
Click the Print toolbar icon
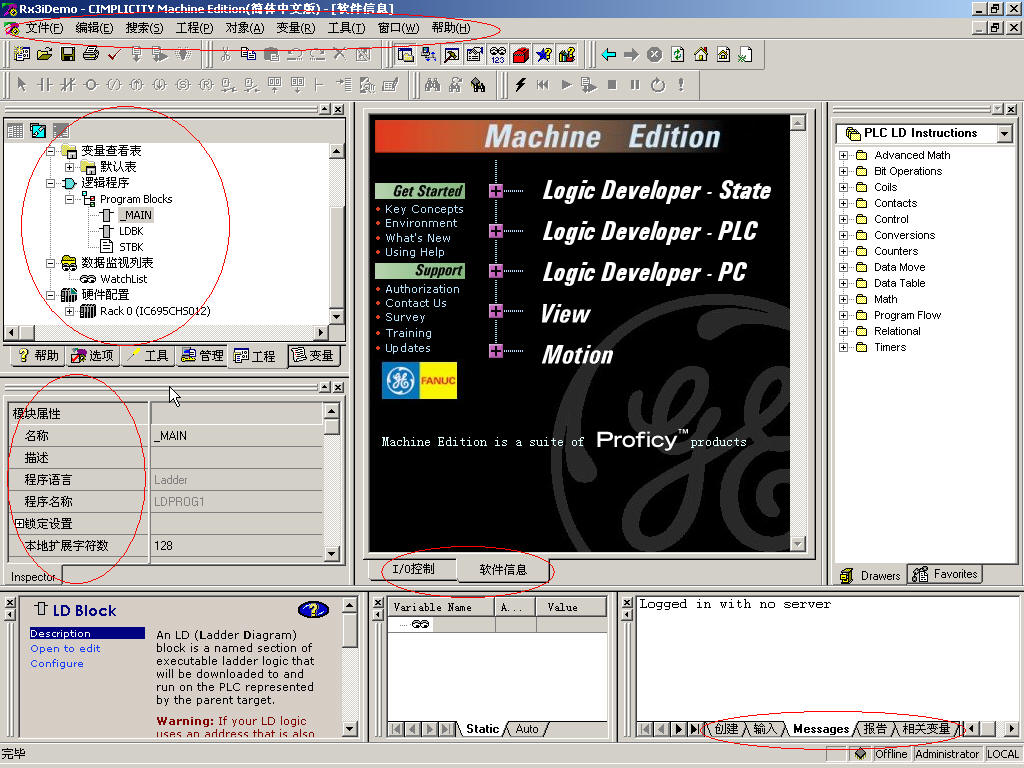90,54
